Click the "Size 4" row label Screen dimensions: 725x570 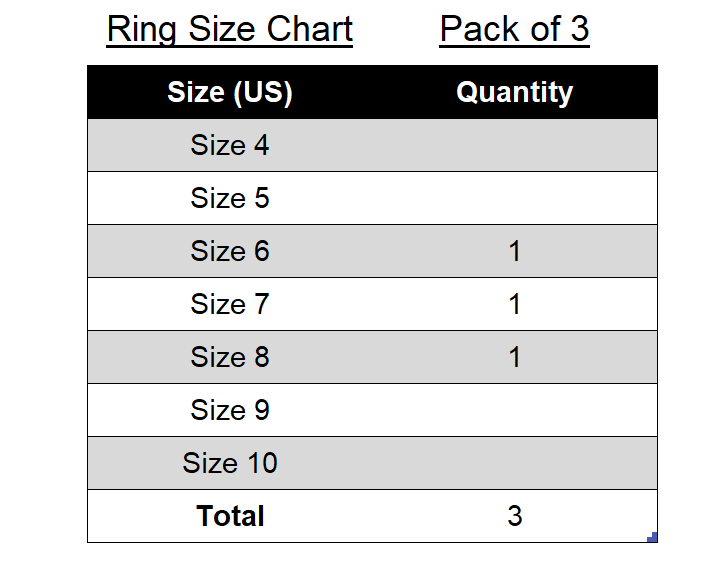[230, 146]
